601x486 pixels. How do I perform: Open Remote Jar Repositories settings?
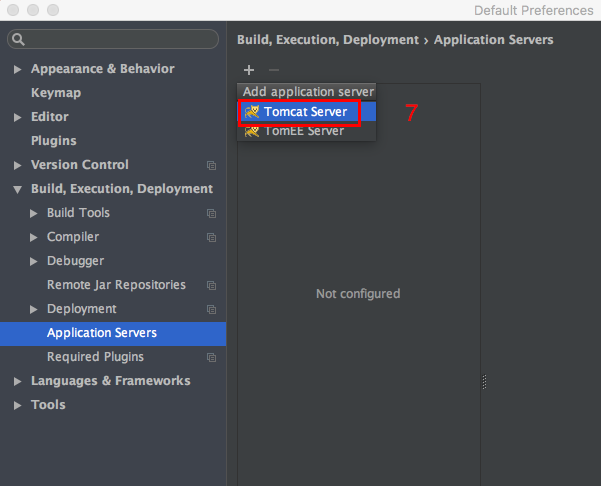click(116, 285)
